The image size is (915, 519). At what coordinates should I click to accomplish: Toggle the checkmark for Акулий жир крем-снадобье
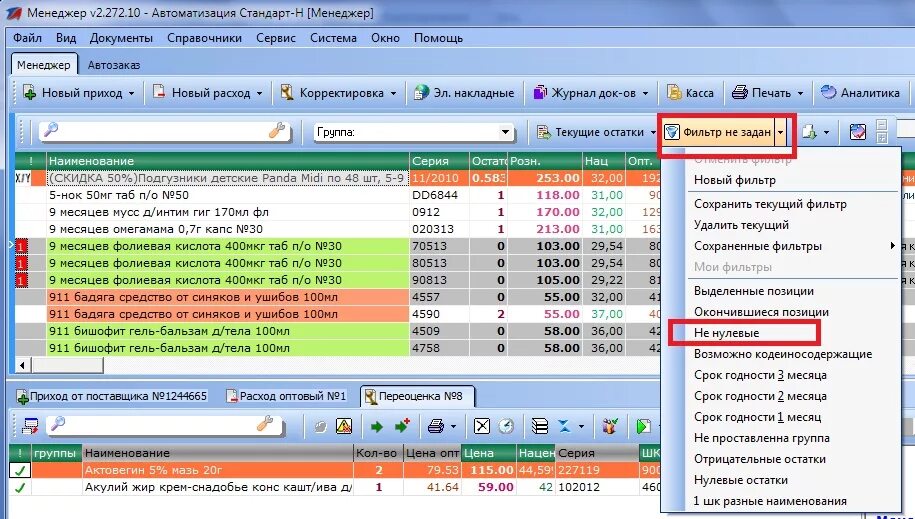tap(20, 487)
